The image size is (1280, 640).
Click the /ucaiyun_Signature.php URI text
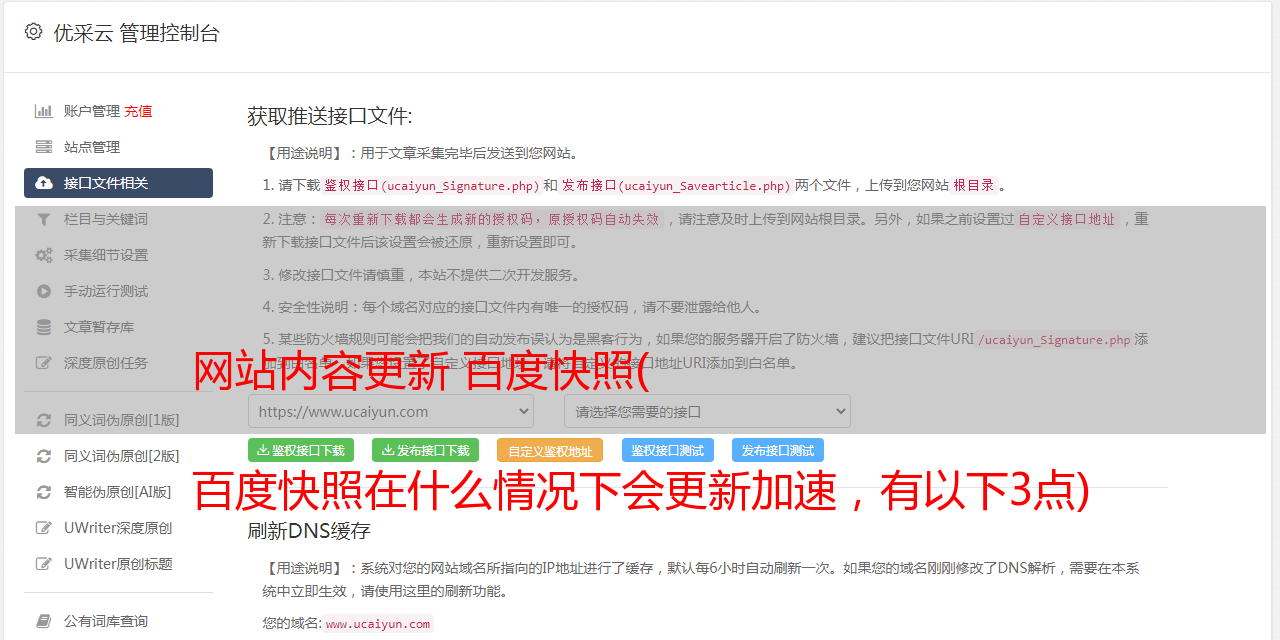(1055, 339)
